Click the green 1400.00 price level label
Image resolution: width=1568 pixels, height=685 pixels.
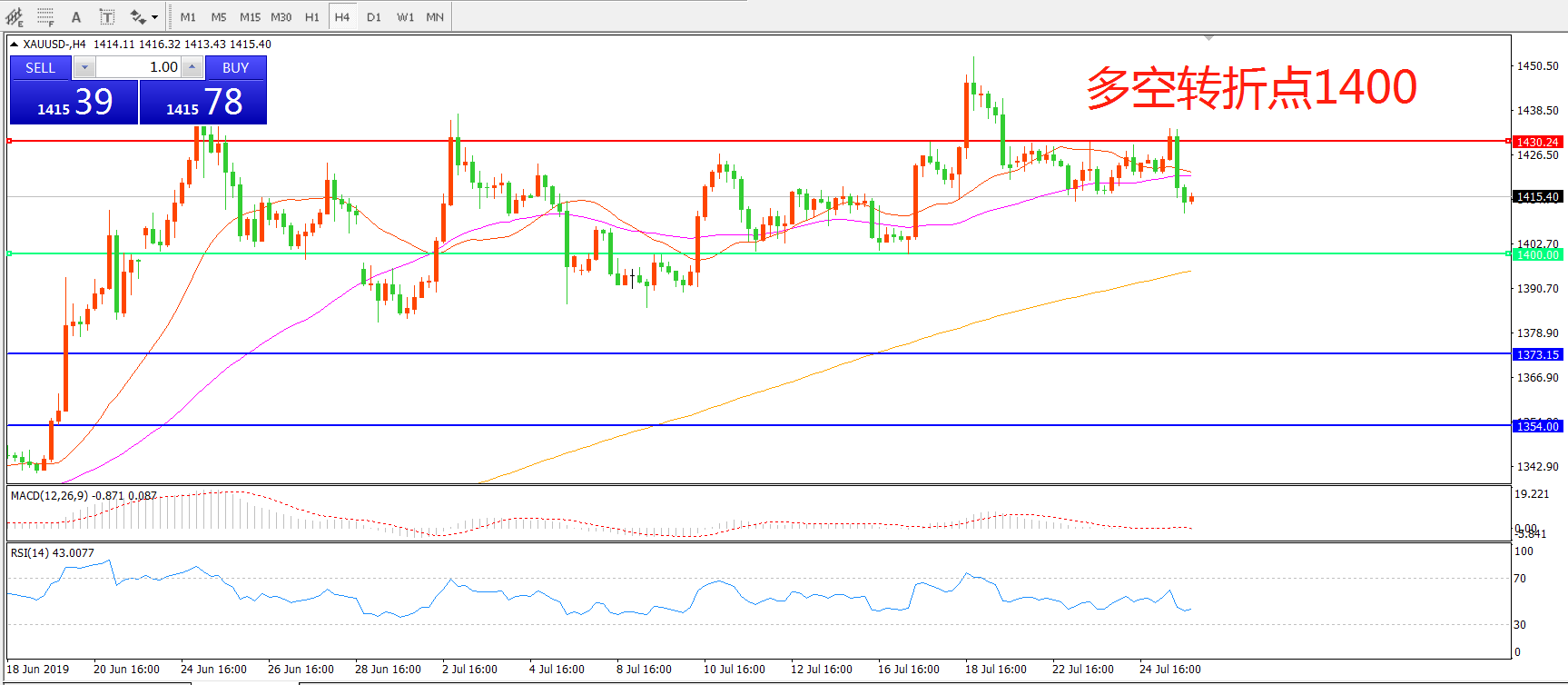click(x=1536, y=254)
